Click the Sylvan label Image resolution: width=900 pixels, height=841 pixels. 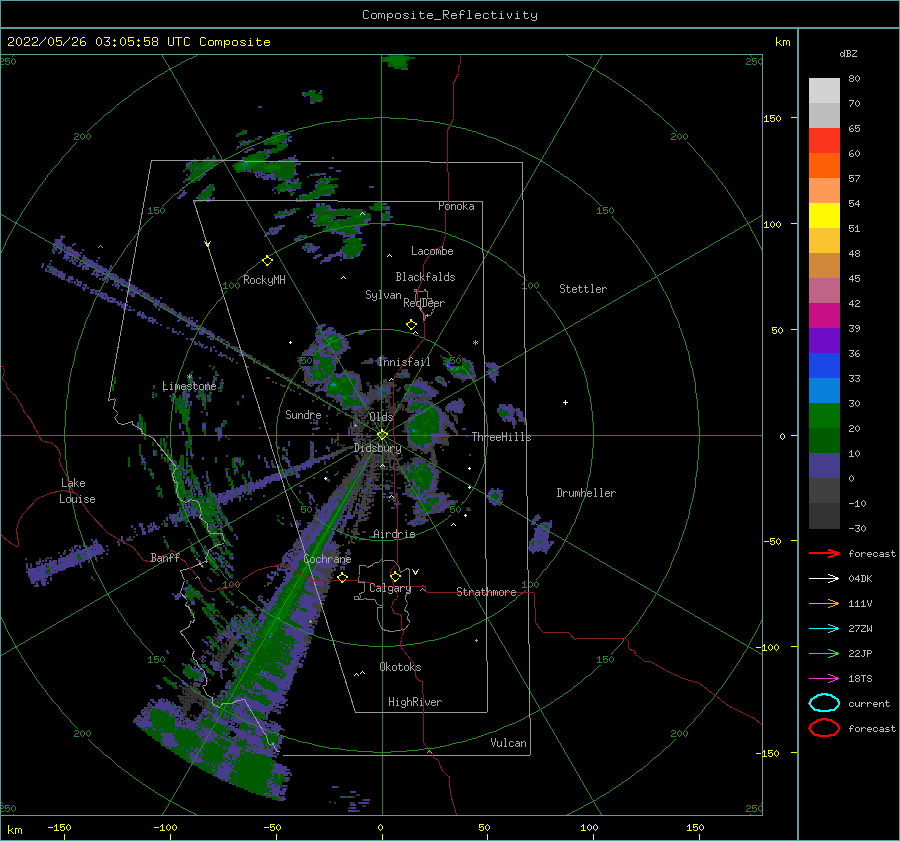[x=383, y=295]
